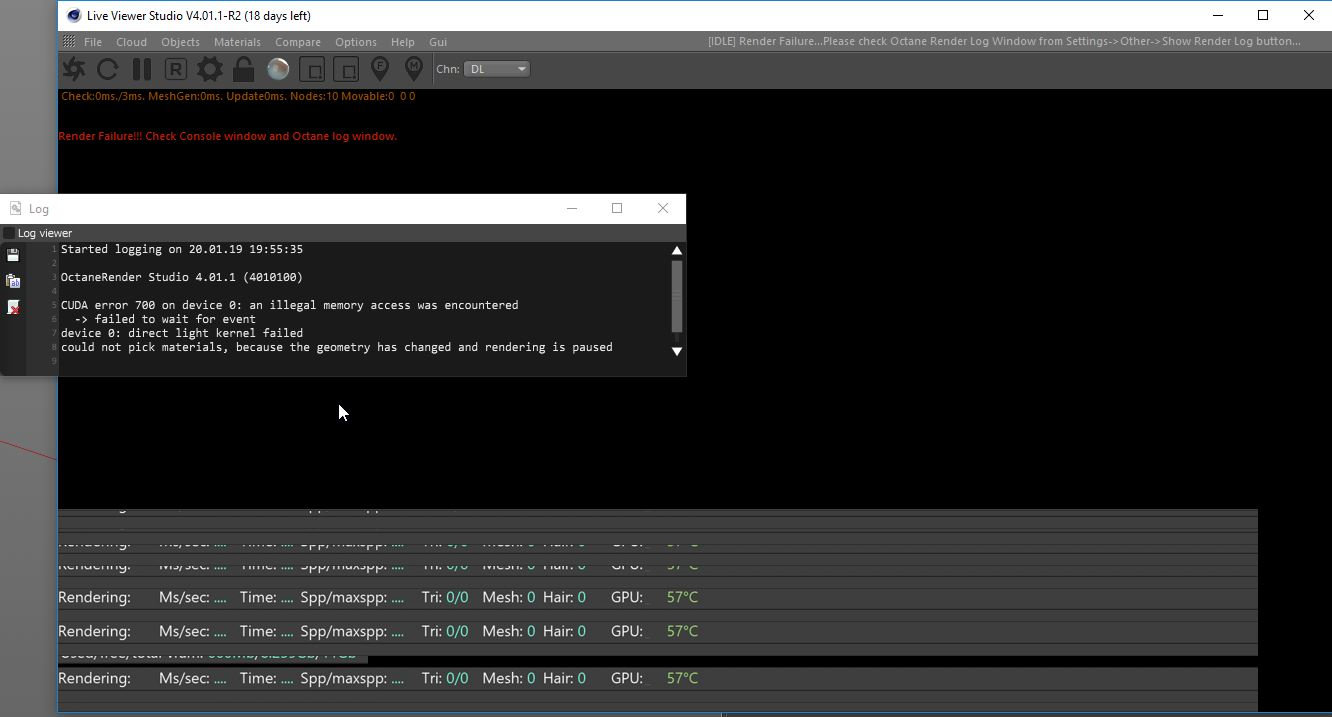This screenshot has width=1332, height=717.
Task: Click the 'CUDA error 700 on device 0' log line
Action: [x=290, y=305]
